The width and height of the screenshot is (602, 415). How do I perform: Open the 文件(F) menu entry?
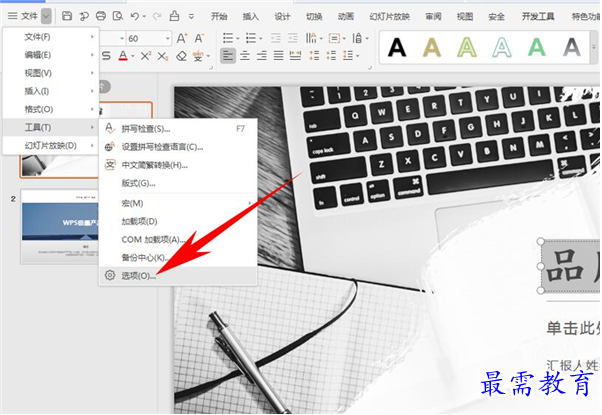click(x=51, y=37)
